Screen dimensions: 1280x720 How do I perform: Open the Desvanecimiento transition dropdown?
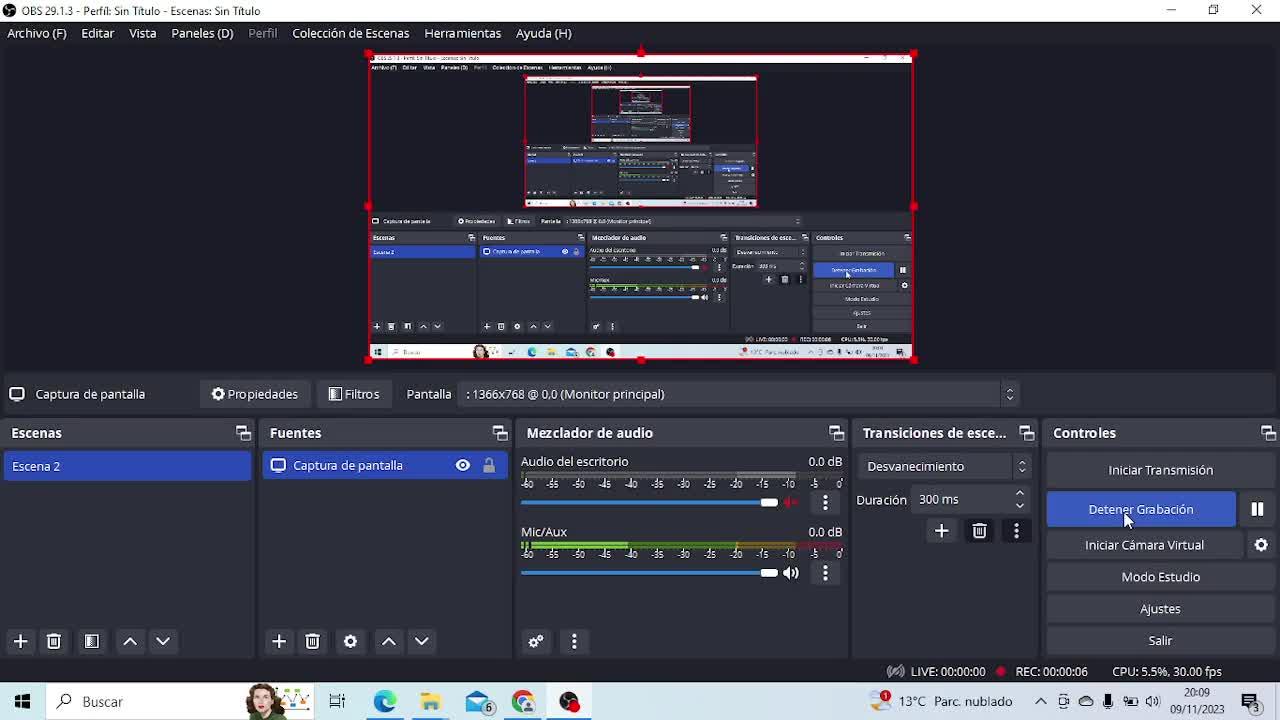(946, 466)
